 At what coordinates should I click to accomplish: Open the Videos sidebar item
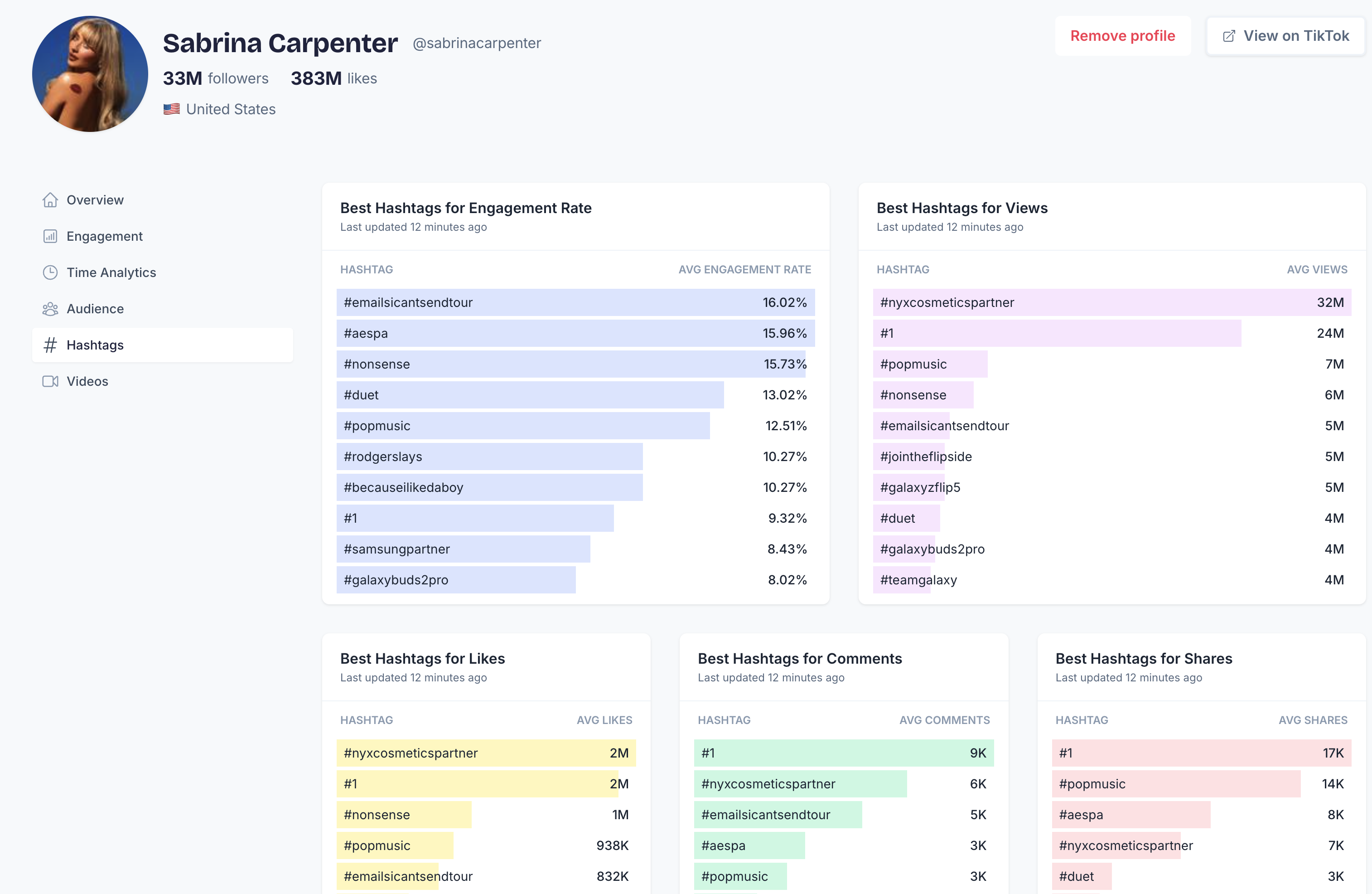point(87,381)
